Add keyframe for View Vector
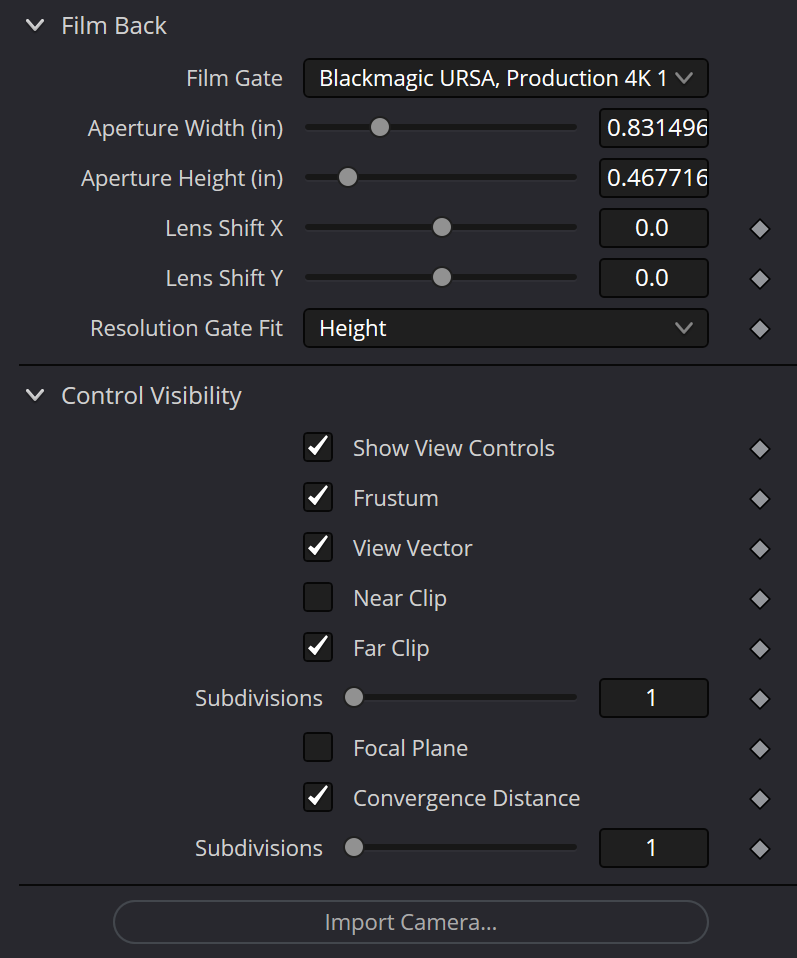Image resolution: width=797 pixels, height=958 pixels. pos(760,549)
